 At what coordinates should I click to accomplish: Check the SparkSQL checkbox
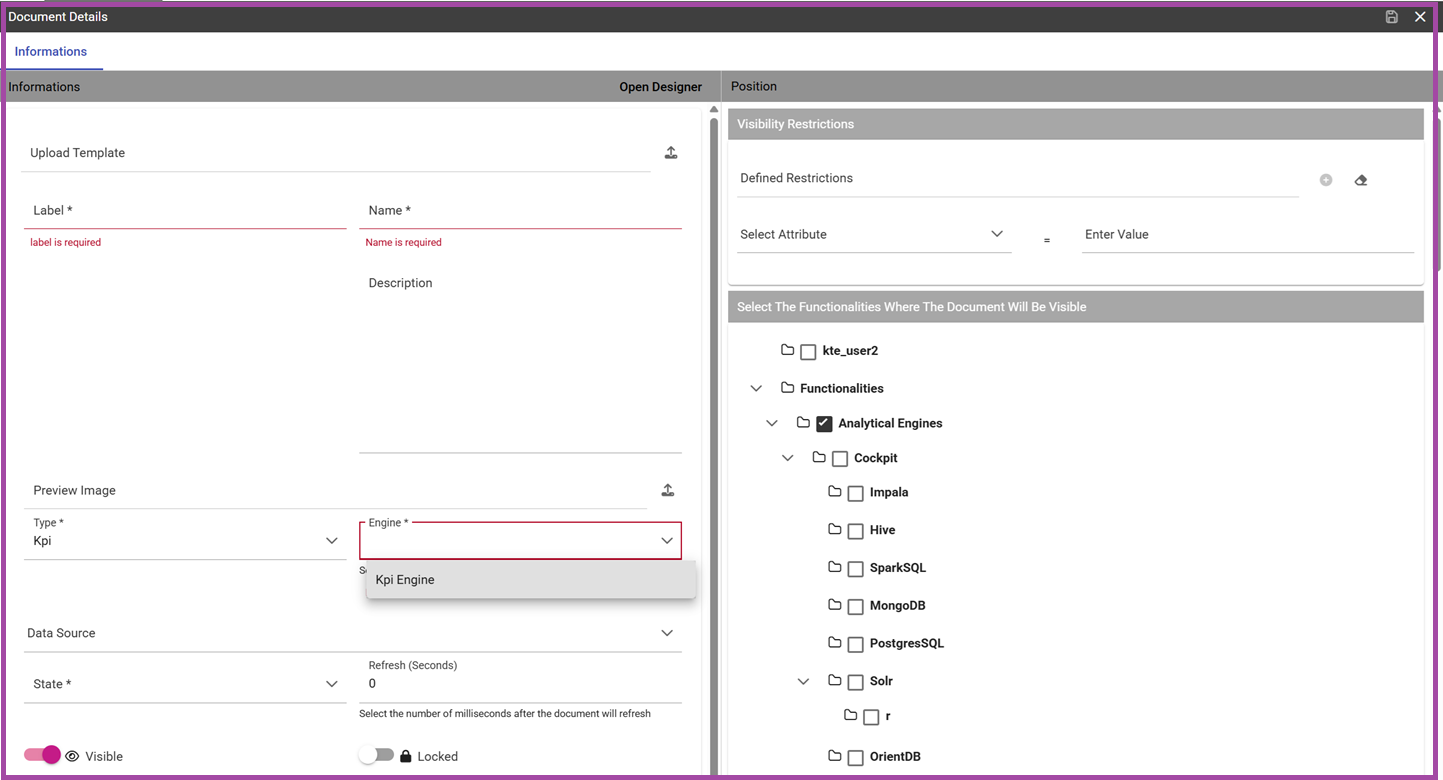click(856, 569)
